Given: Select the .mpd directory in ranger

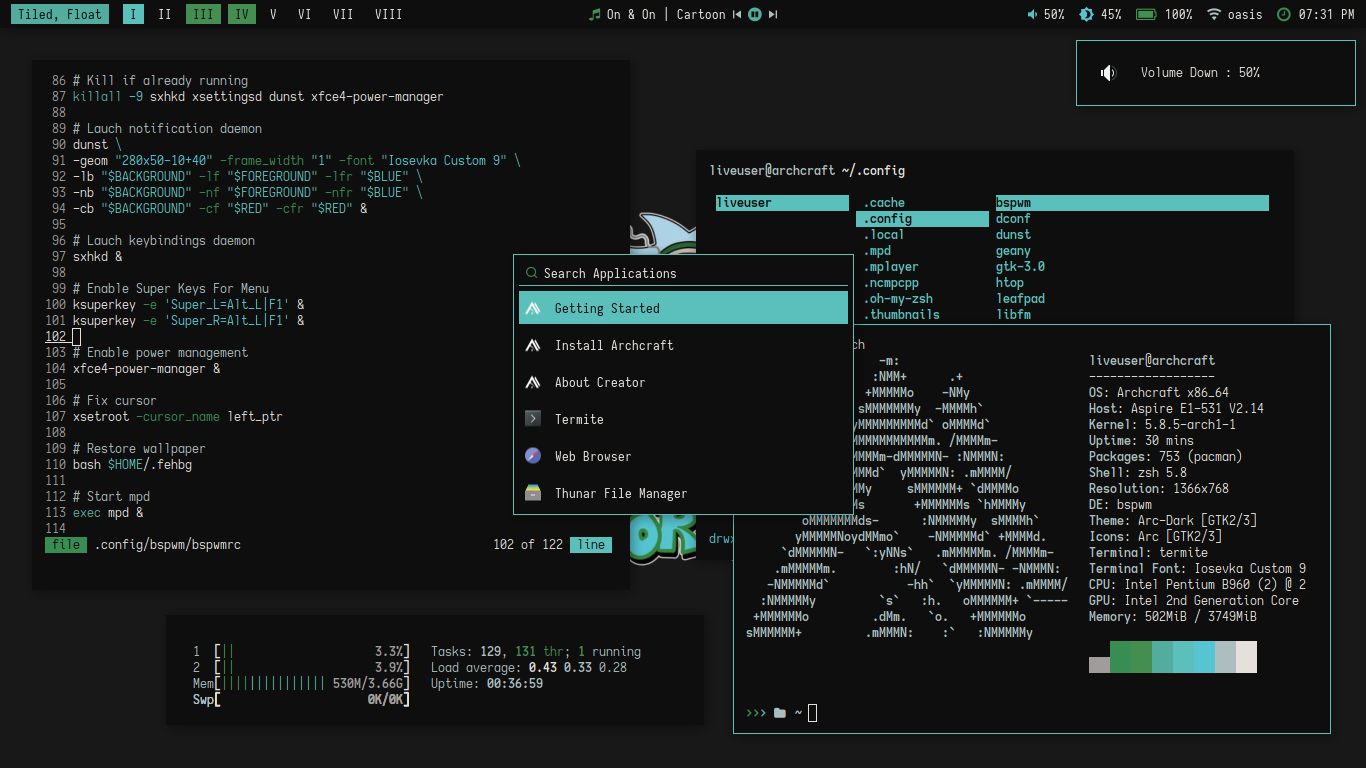Looking at the screenshot, I should coord(877,251).
